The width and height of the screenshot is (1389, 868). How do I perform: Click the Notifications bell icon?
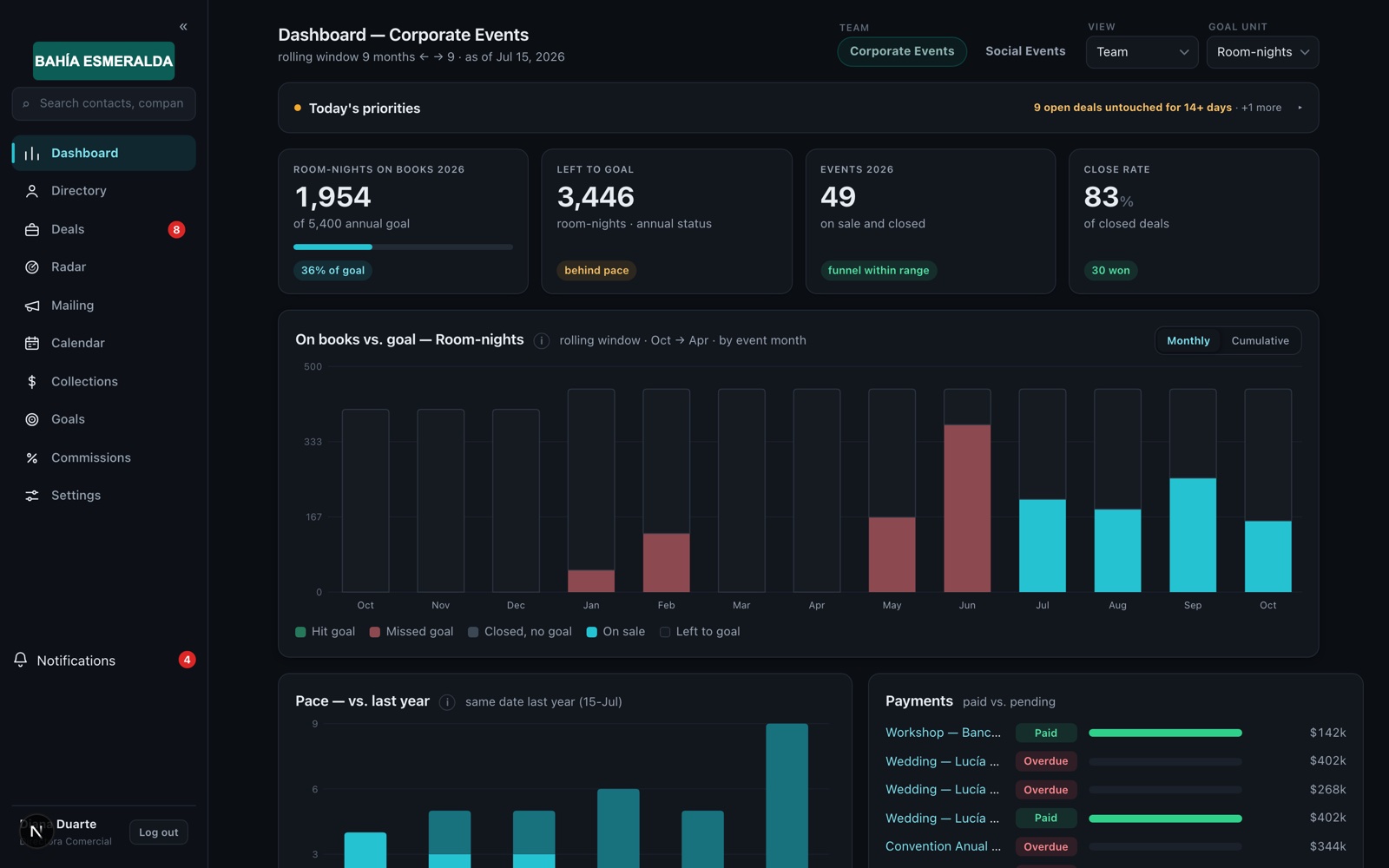coord(21,660)
